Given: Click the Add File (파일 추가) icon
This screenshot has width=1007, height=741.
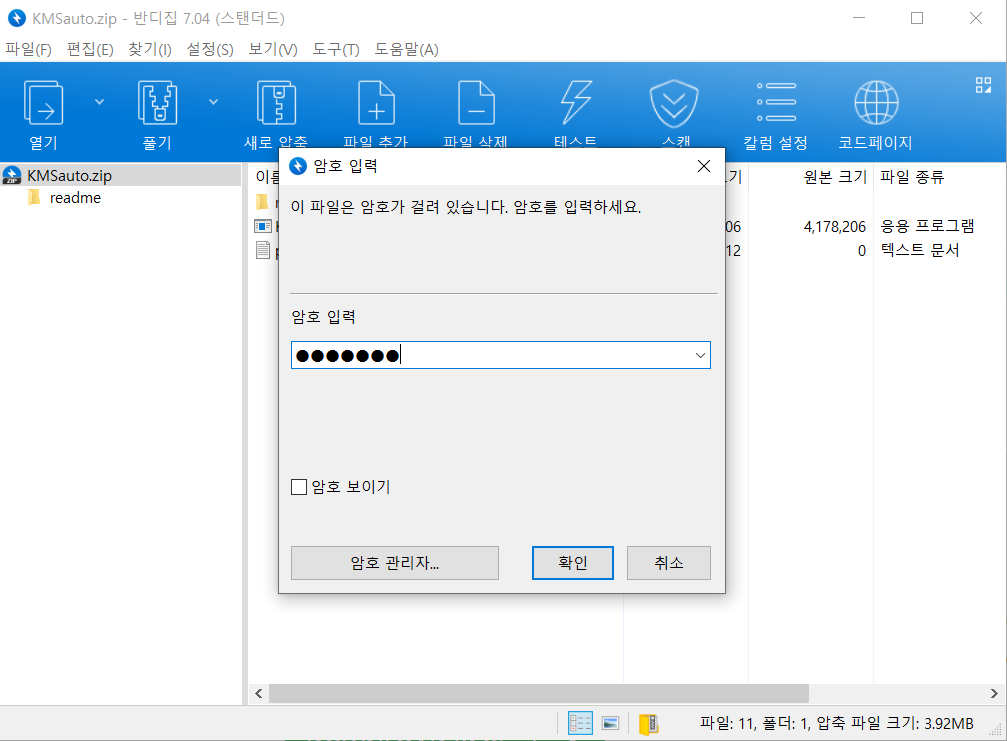Looking at the screenshot, I should 376,103.
